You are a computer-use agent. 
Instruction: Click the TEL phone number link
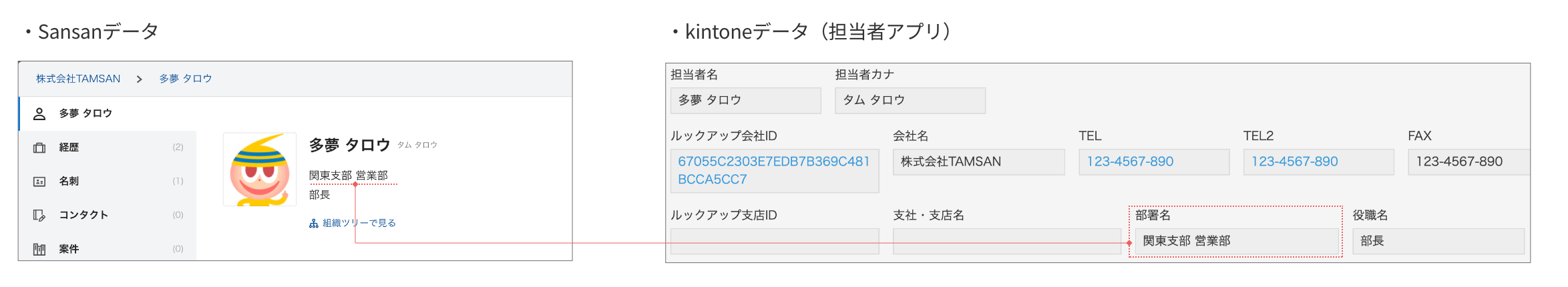(x=1130, y=162)
